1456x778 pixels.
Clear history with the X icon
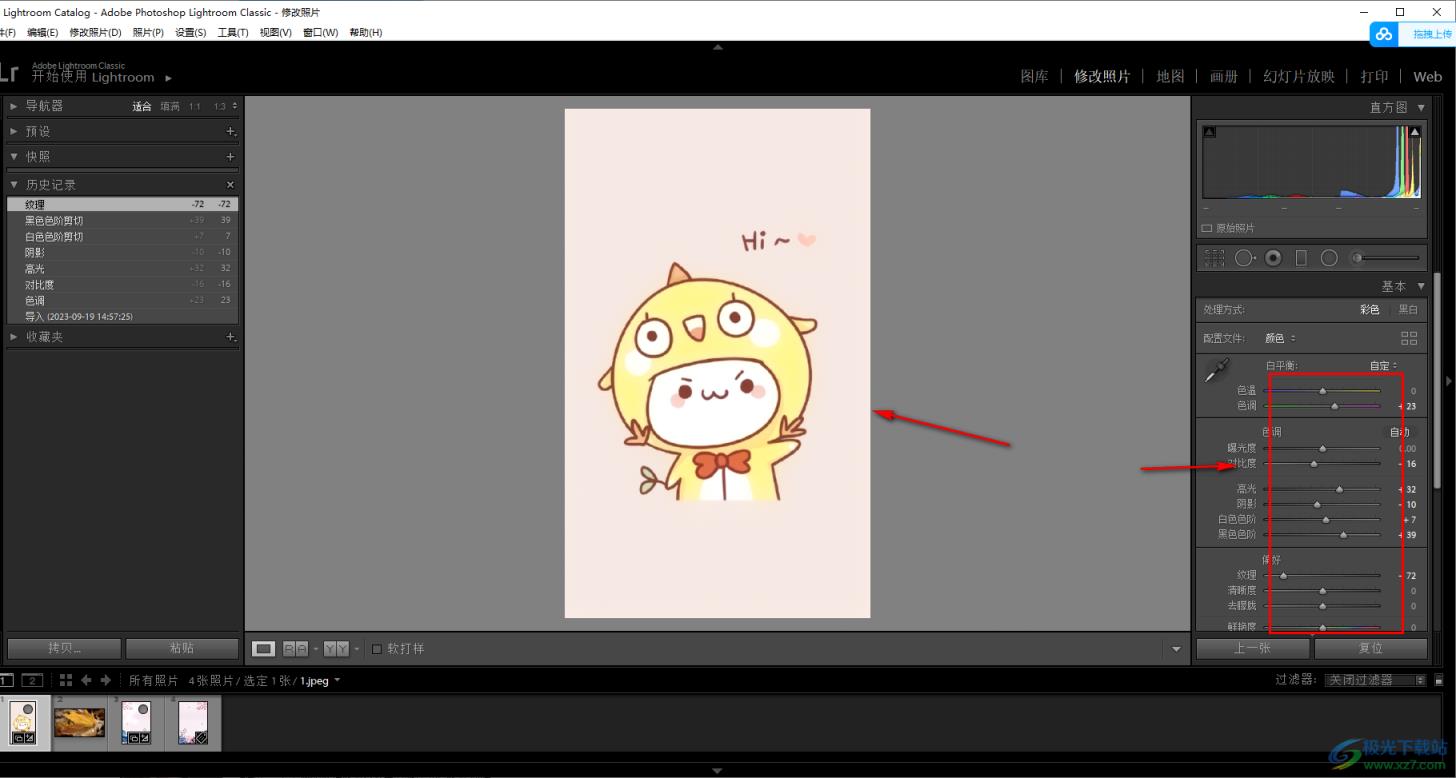[230, 185]
